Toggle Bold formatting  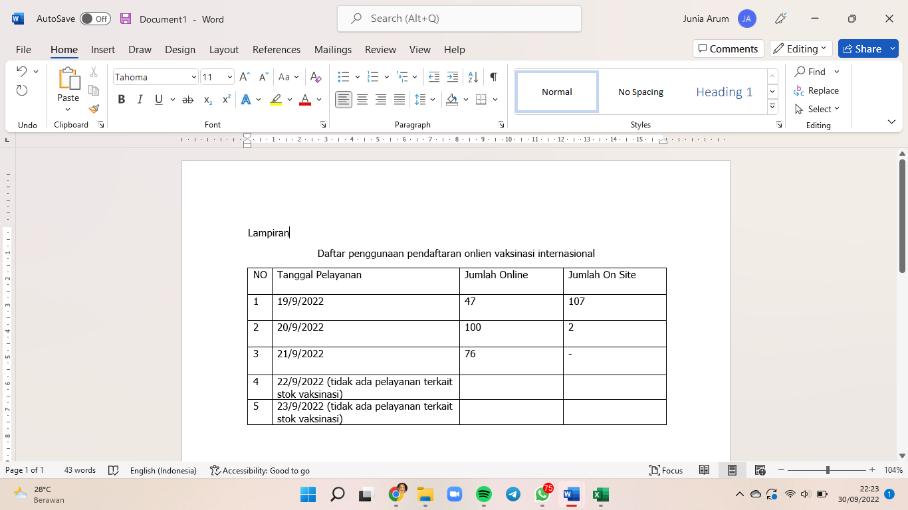pyautogui.click(x=121, y=100)
